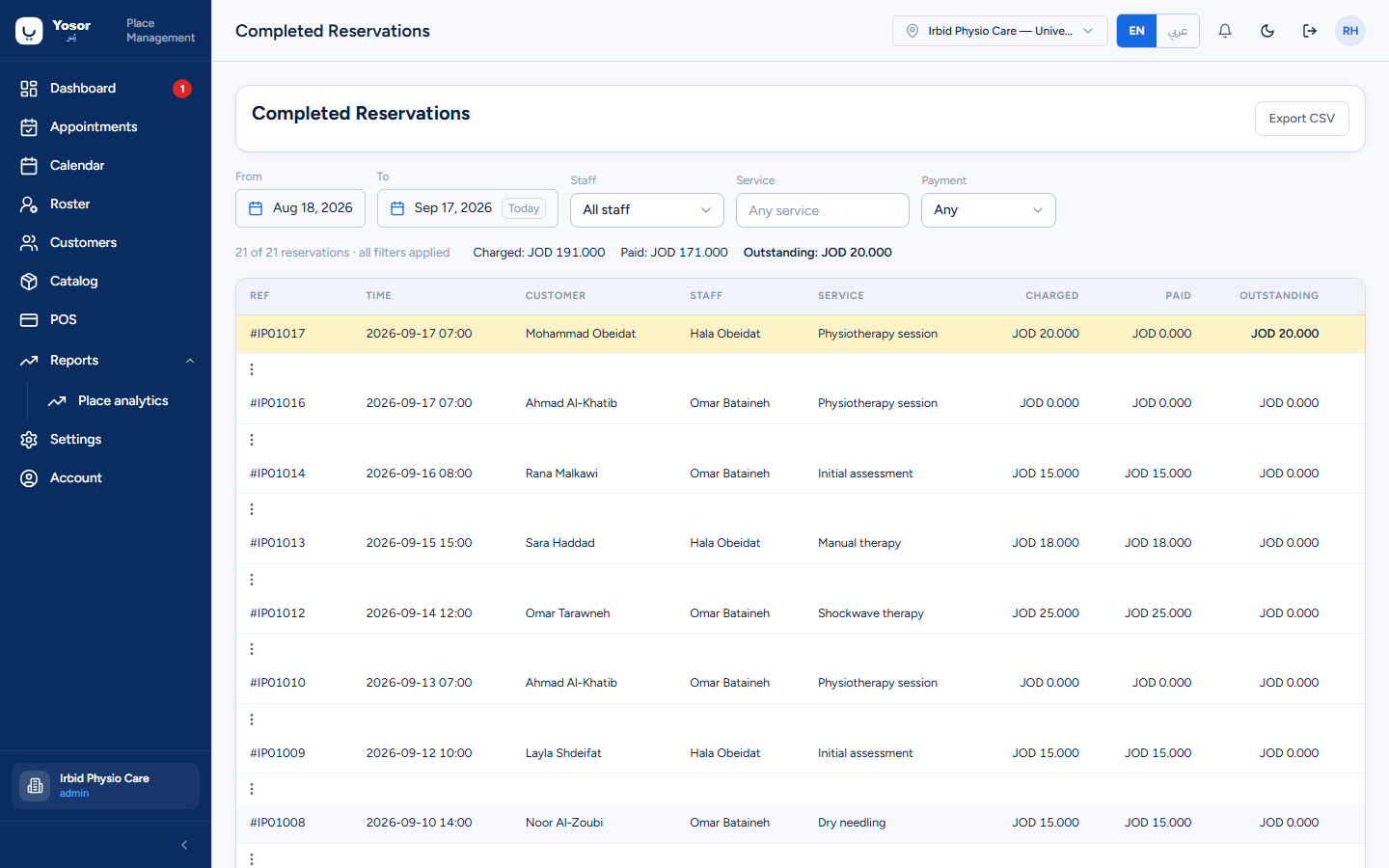Open row menu for #IP01014
The image size is (1389, 868).
(252, 509)
